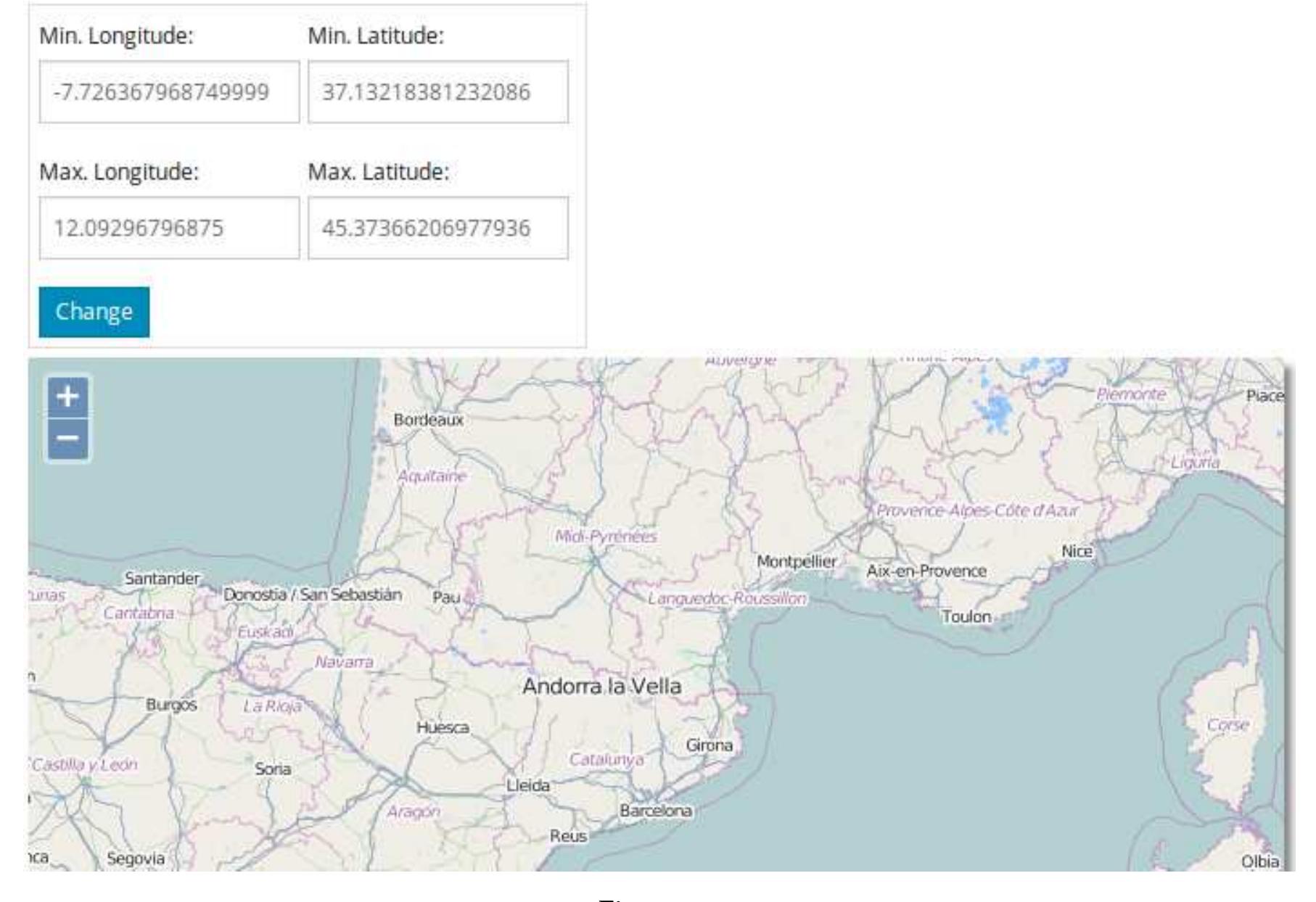
Task: Click Santander on the map
Action: [x=162, y=579]
